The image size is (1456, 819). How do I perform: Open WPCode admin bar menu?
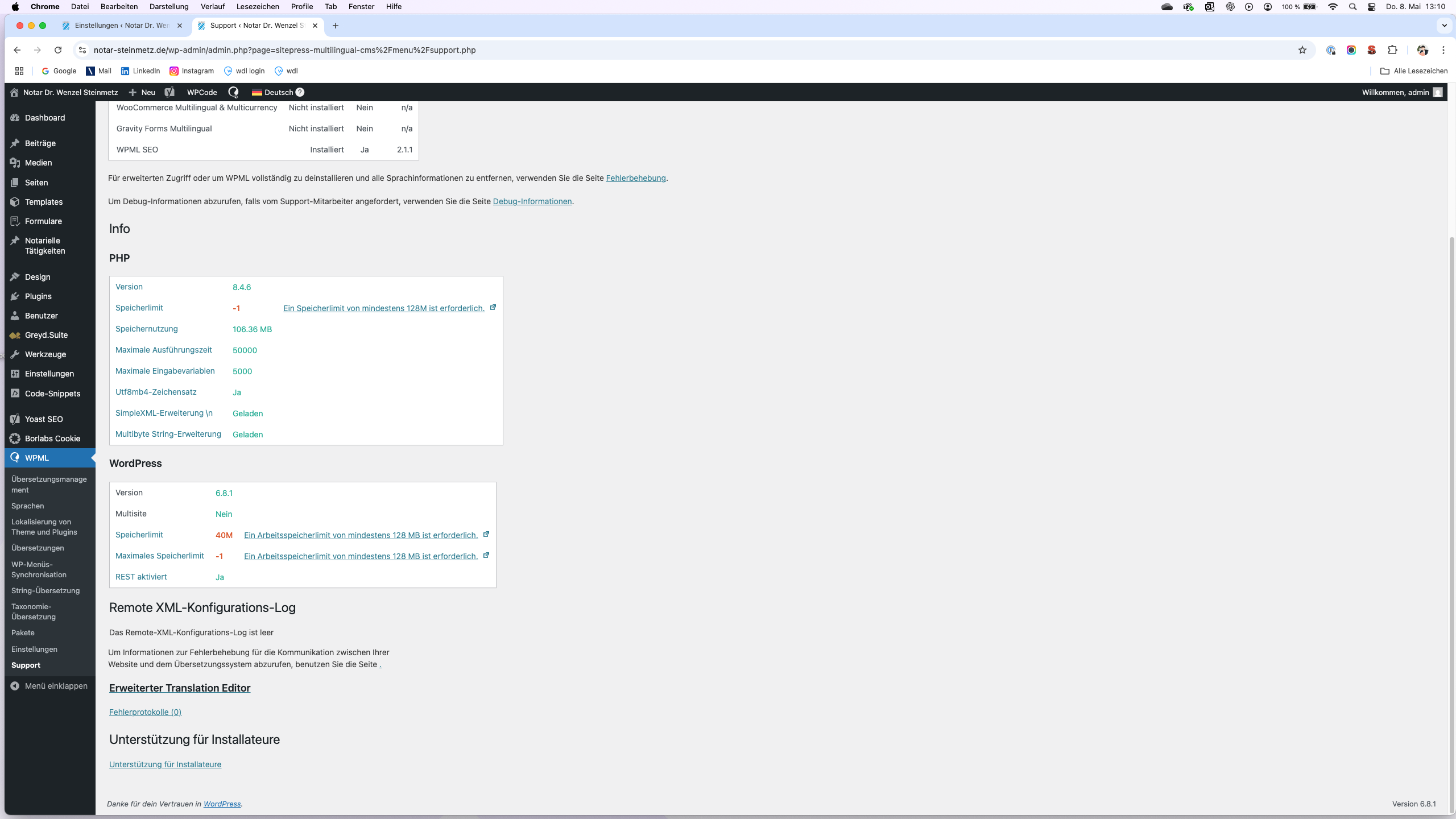pyautogui.click(x=202, y=92)
